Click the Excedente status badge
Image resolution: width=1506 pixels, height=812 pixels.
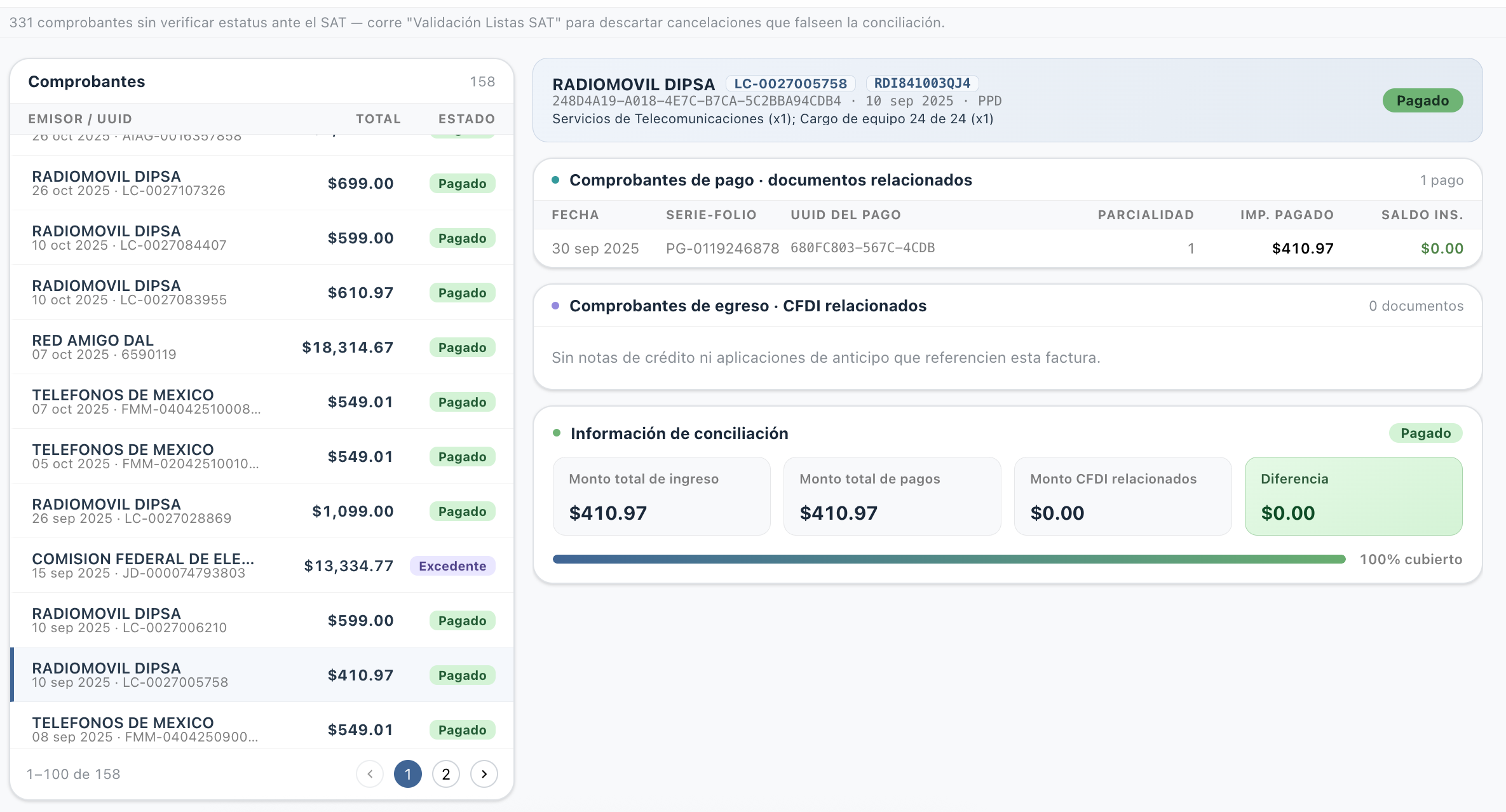pos(452,566)
